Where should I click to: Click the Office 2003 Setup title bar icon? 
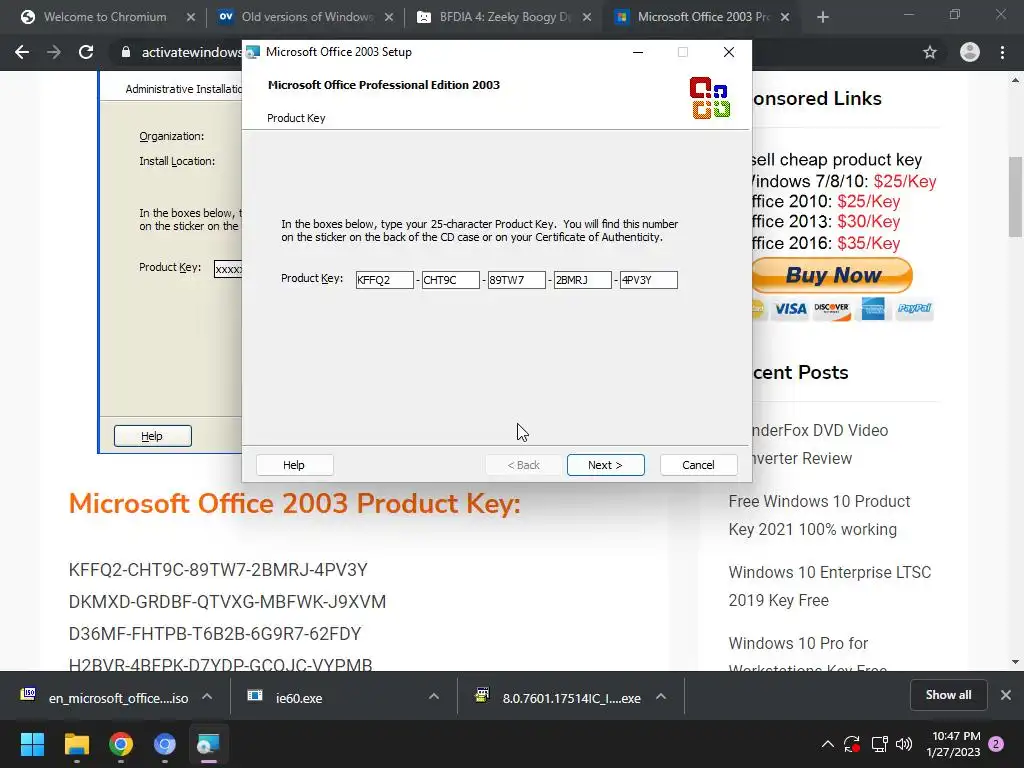[253, 52]
